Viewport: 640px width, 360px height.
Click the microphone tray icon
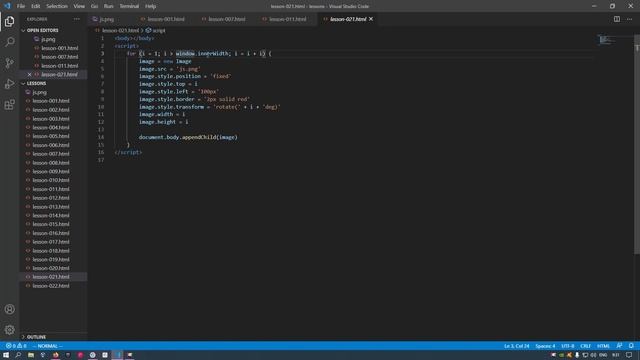click(x=577, y=355)
